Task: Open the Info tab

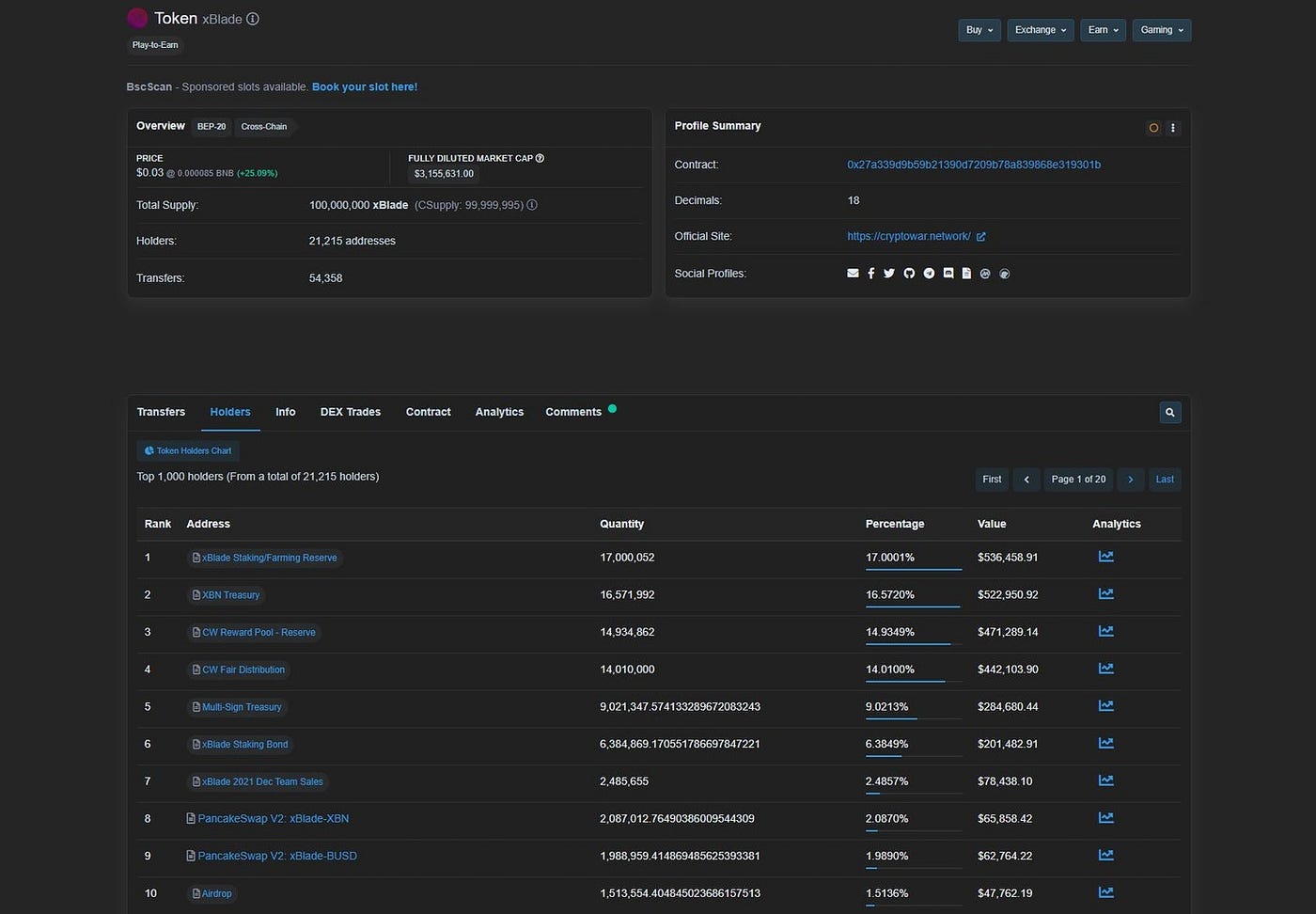Action: pos(286,412)
